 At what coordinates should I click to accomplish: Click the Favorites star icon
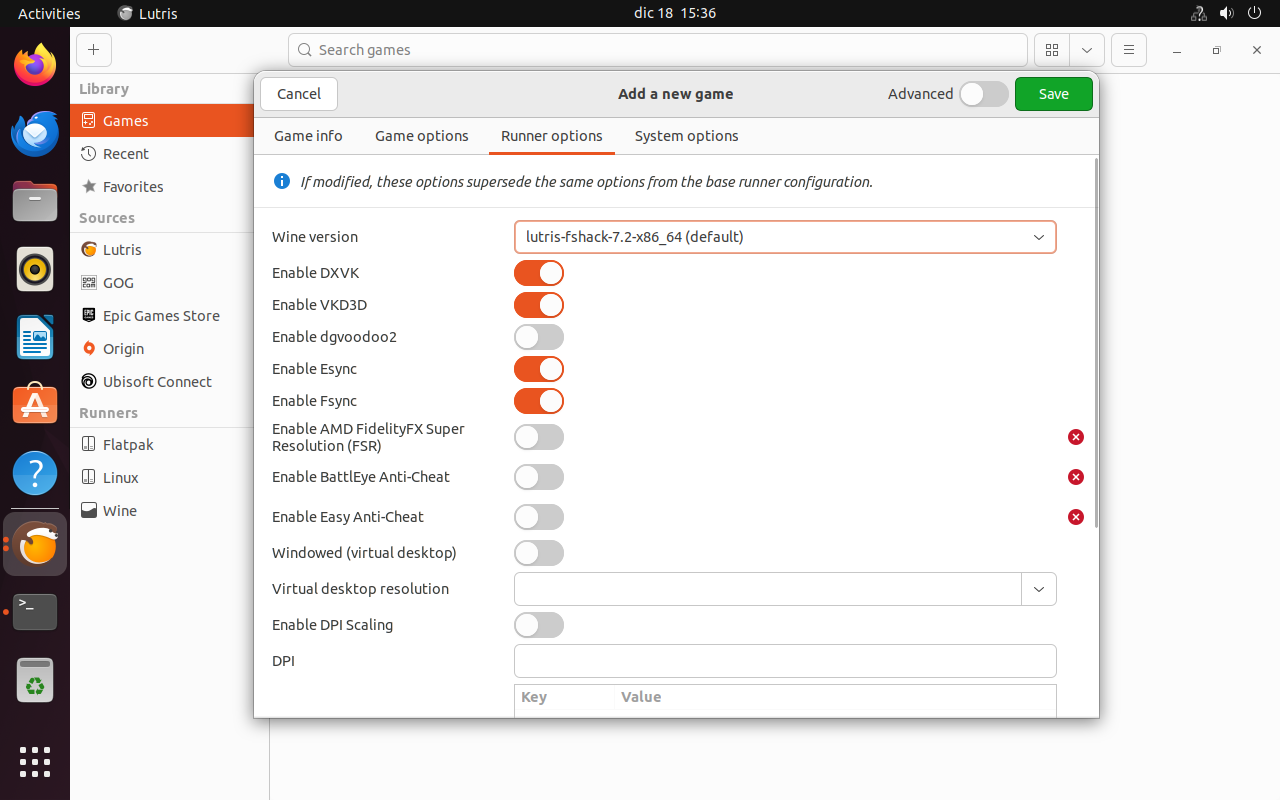coord(88,187)
